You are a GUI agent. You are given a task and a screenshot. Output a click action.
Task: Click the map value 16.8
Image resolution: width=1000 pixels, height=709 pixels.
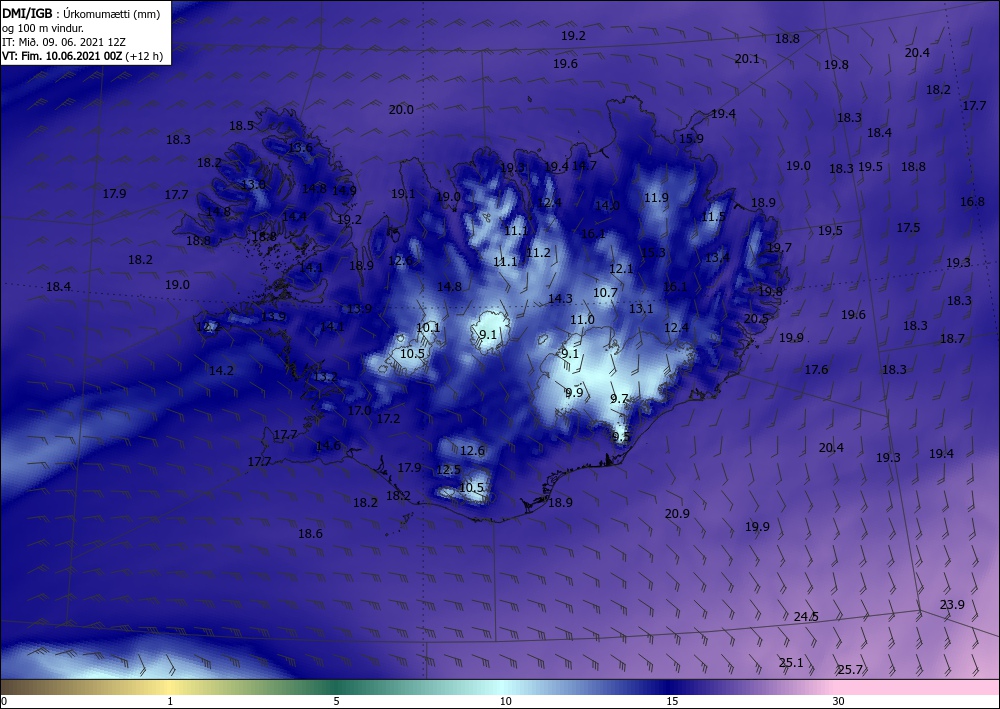973,201
